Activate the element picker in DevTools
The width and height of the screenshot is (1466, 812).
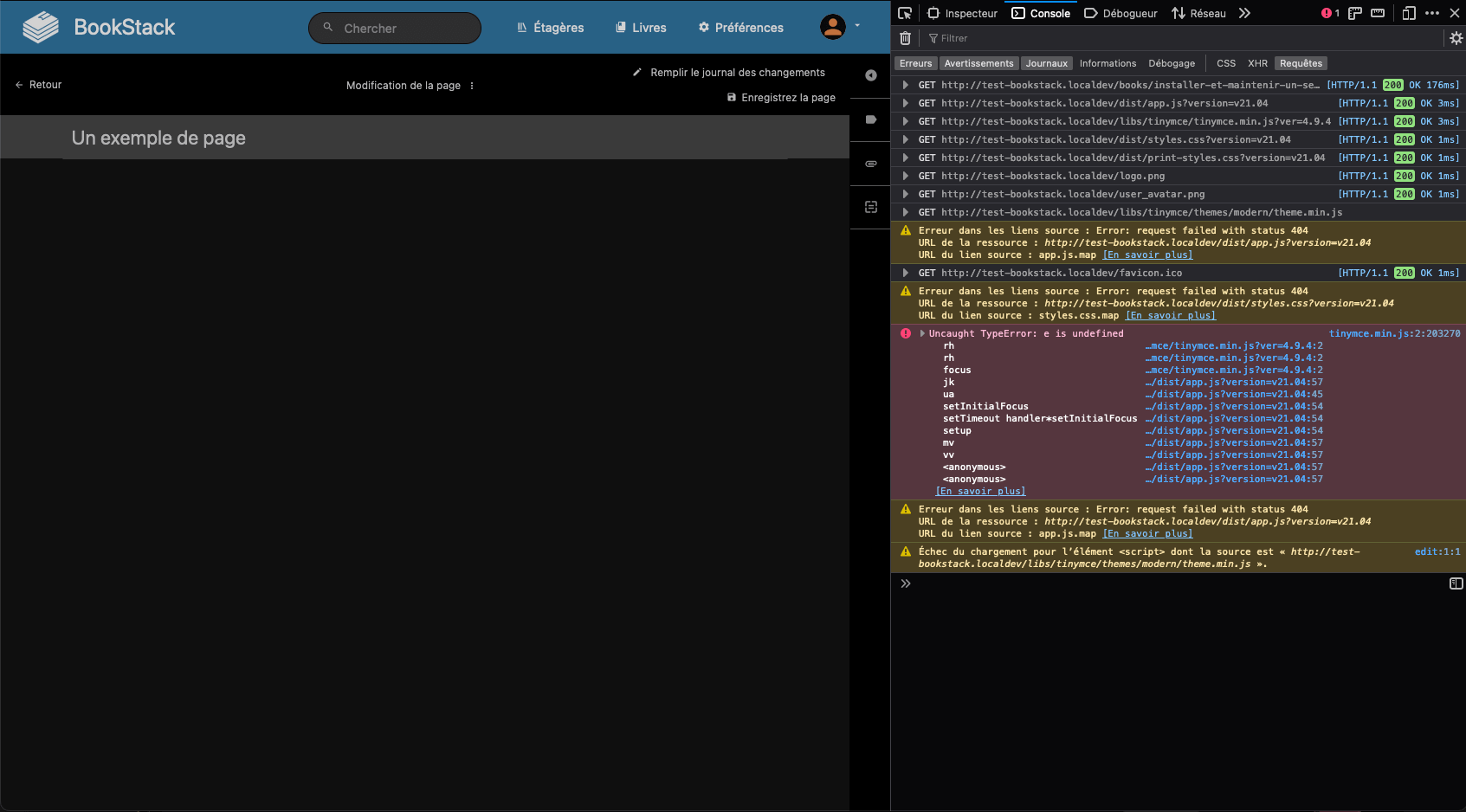904,13
